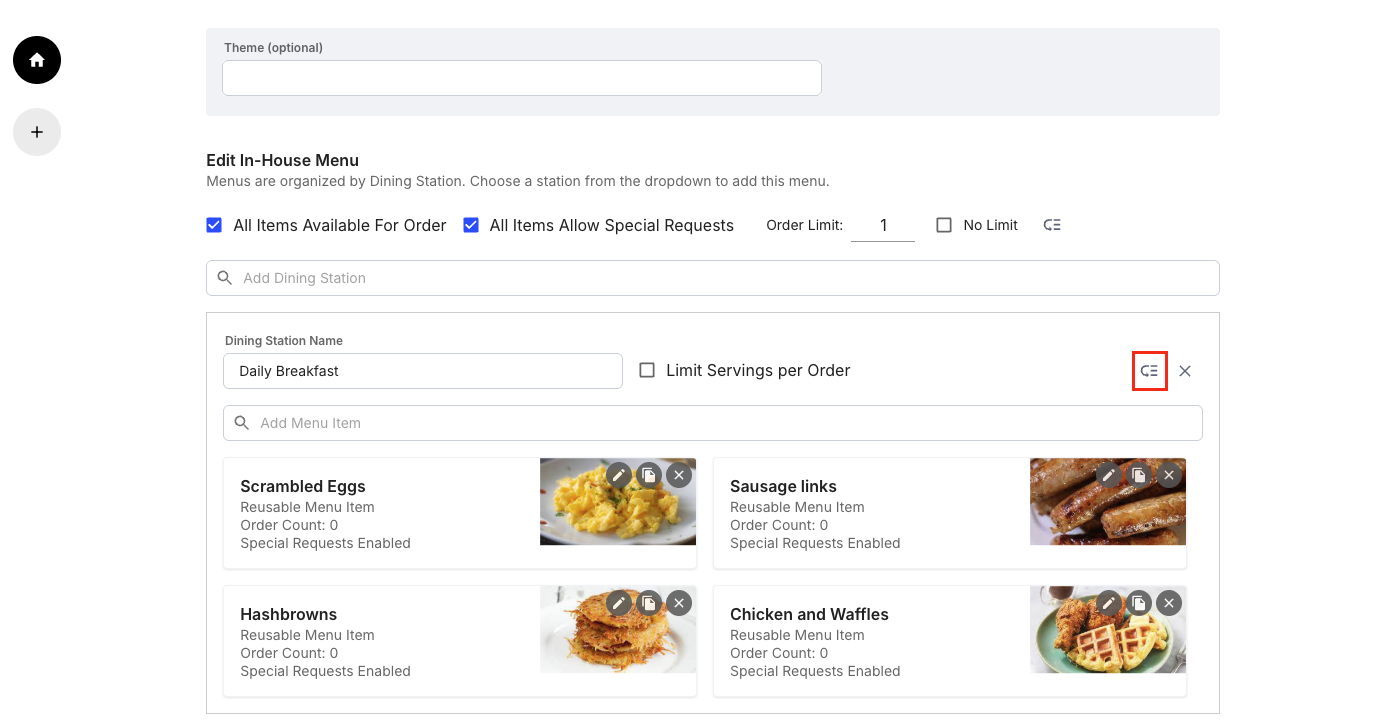Viewport: 1392px width, 722px height.
Task: Click the Edit In-House Menu heading
Action: (282, 160)
